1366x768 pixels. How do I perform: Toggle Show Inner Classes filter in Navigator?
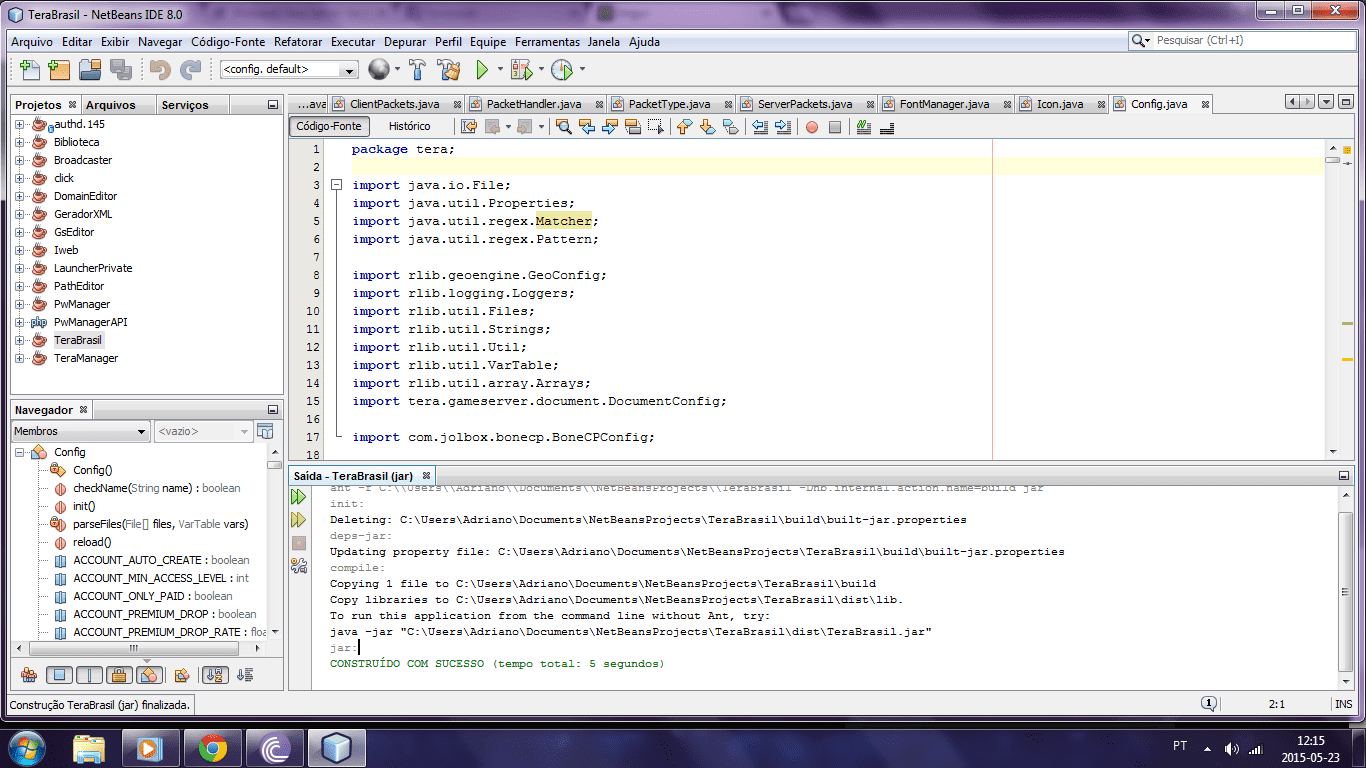149,675
